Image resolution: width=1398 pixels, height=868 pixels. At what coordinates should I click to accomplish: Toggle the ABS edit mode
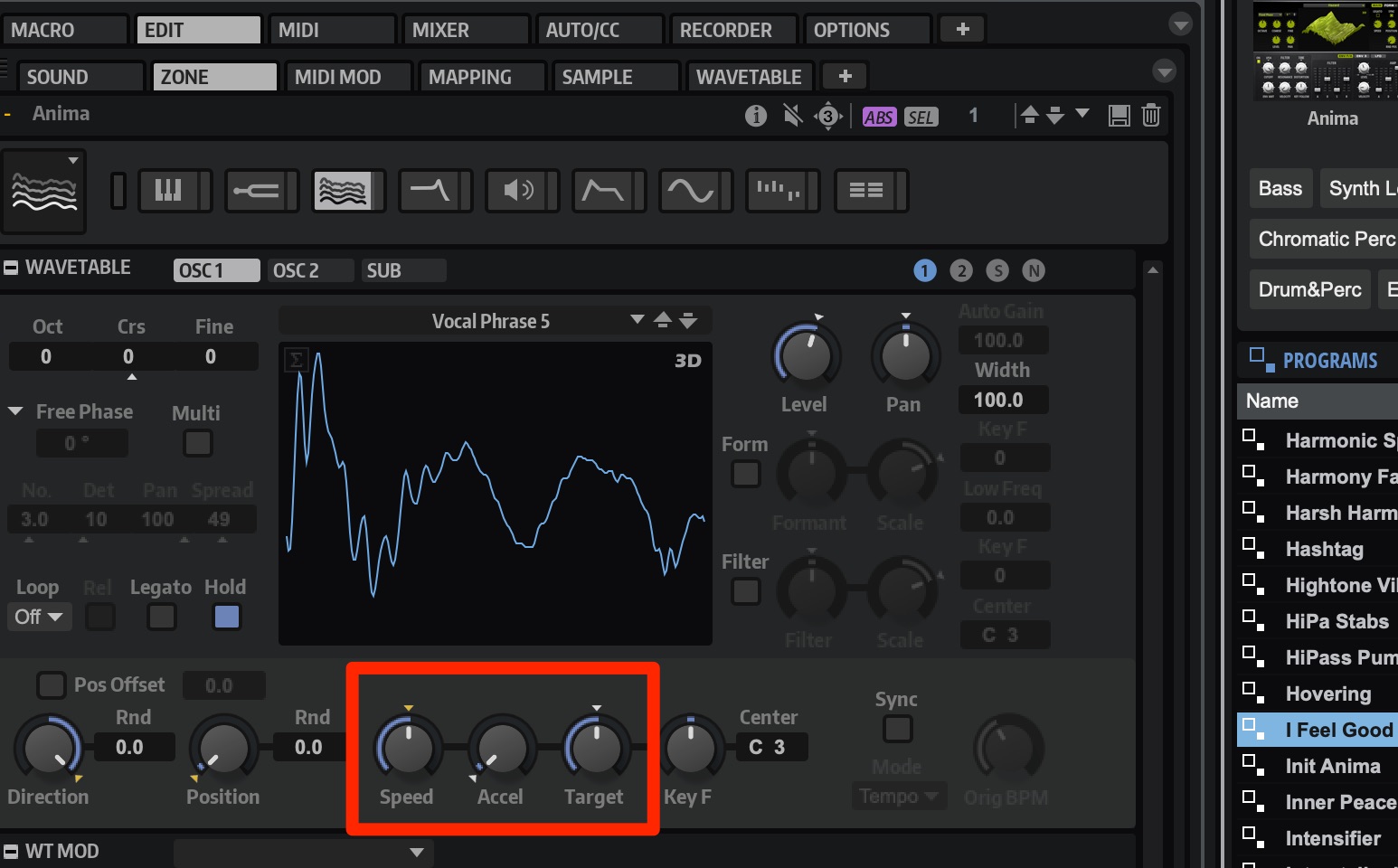point(879,117)
